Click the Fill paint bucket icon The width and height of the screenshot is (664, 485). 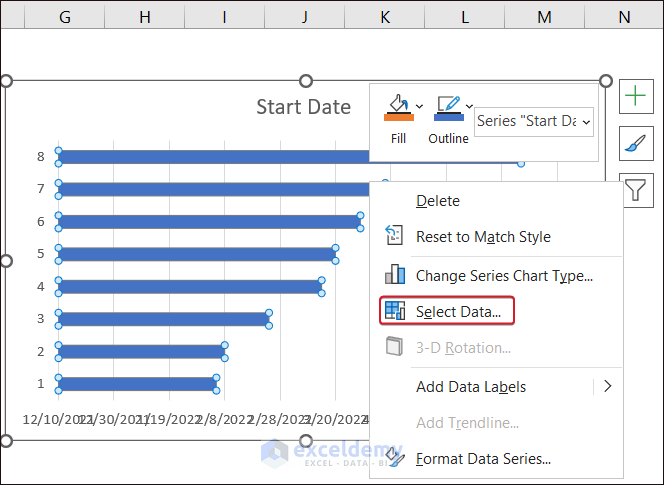(x=397, y=107)
